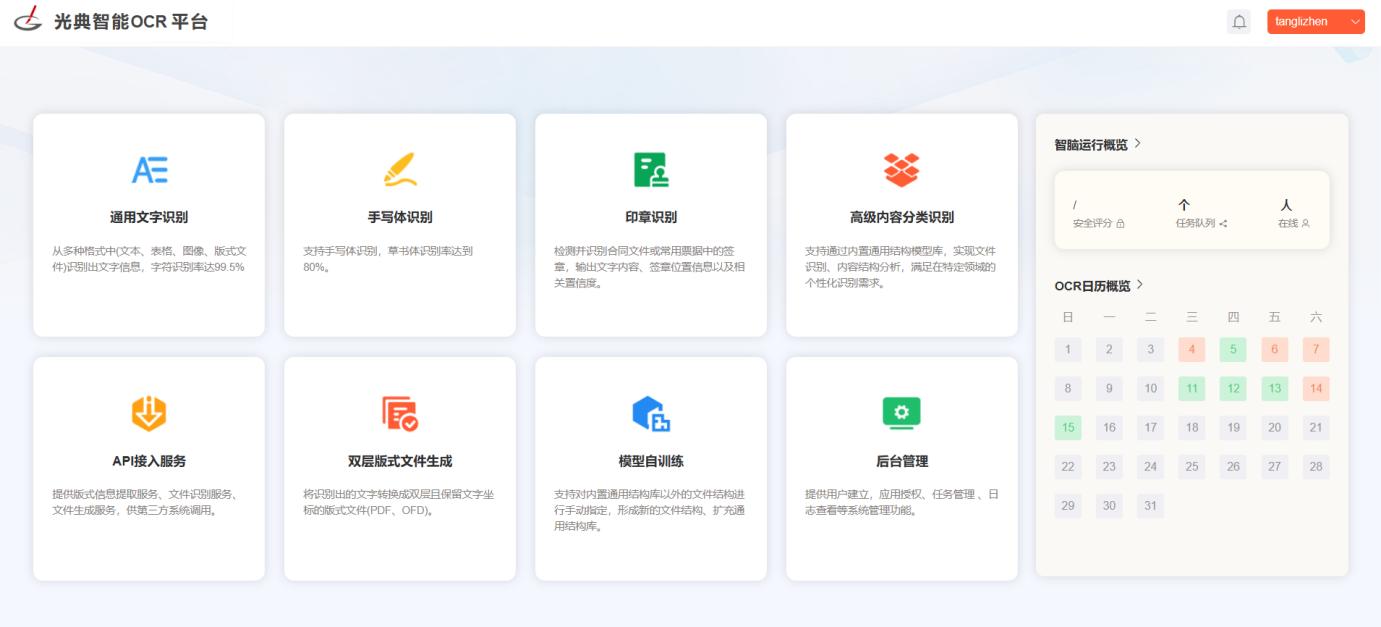Expand the 智脑运行概览 overview arrow
Viewport: 1381px width, 627px height.
(1138, 144)
